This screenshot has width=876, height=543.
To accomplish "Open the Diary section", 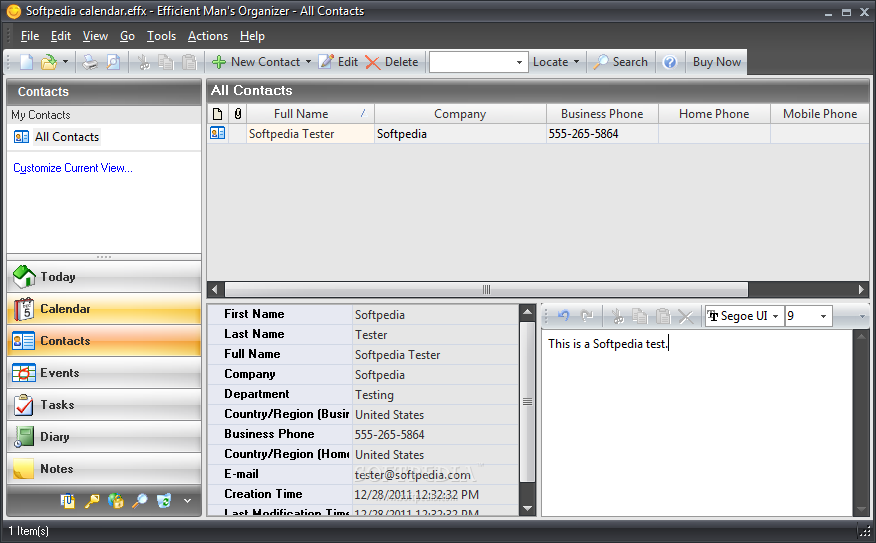I will click(x=104, y=437).
